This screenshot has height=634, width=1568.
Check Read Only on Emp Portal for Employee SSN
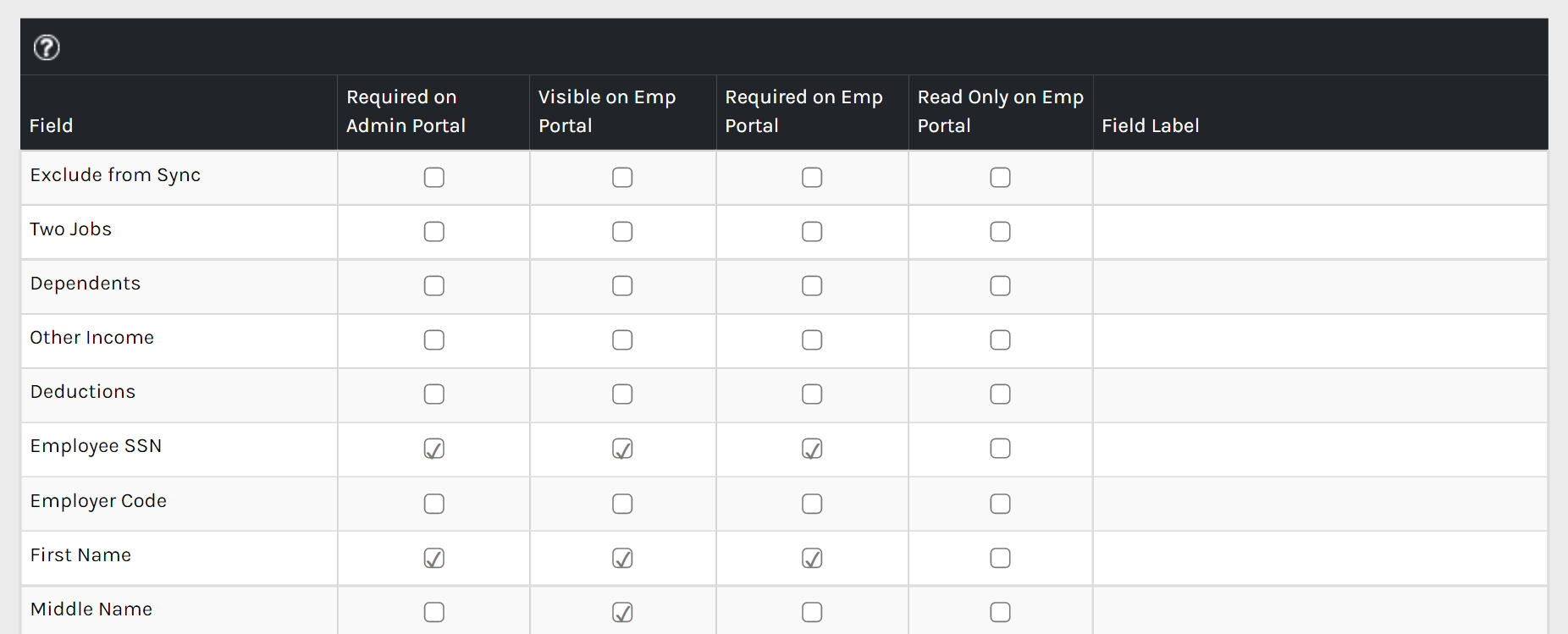click(1000, 449)
